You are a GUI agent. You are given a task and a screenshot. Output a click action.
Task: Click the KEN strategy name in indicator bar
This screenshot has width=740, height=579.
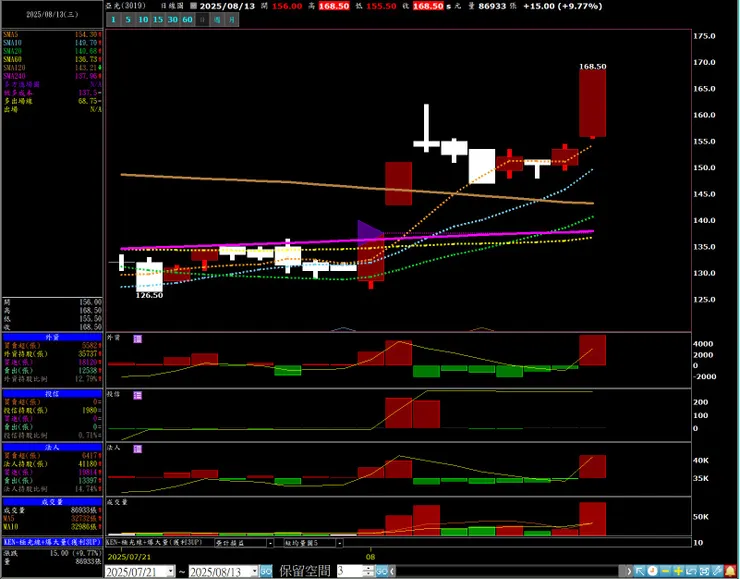(153, 543)
